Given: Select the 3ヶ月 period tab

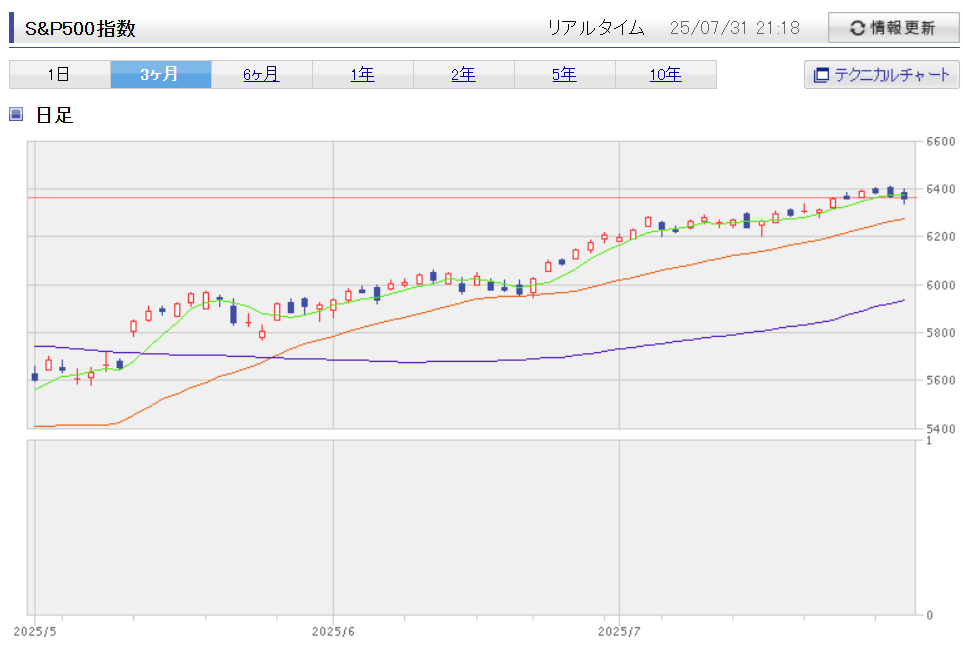Looking at the screenshot, I should pos(161,74).
